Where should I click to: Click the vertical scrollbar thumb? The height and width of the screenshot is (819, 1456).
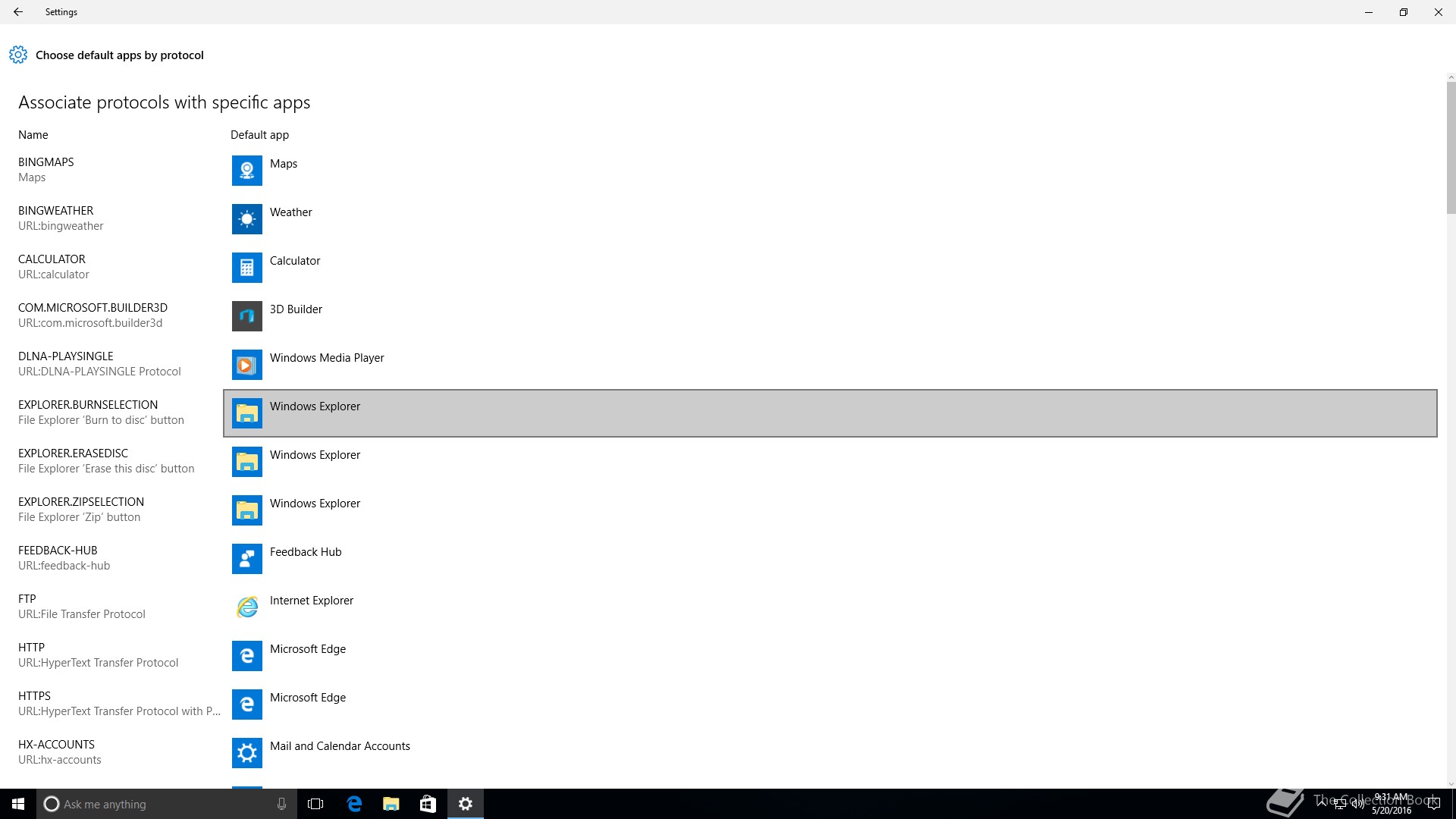click(1451, 148)
